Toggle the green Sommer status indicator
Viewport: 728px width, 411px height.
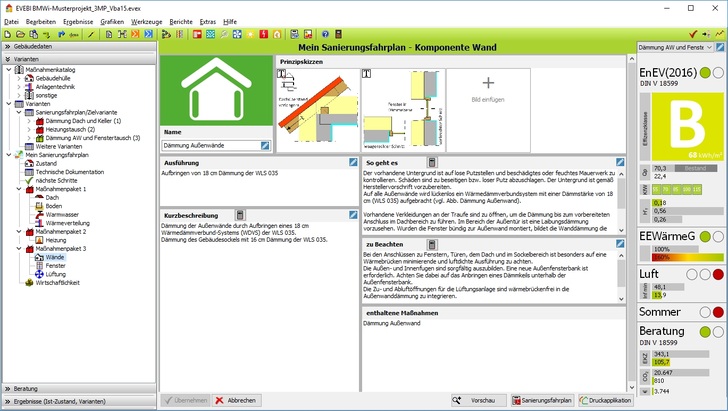(x=704, y=312)
